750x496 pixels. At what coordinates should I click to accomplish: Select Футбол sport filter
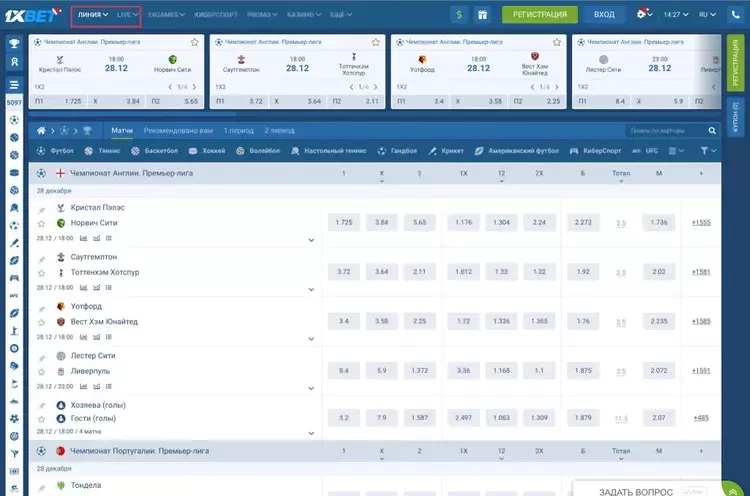55,151
